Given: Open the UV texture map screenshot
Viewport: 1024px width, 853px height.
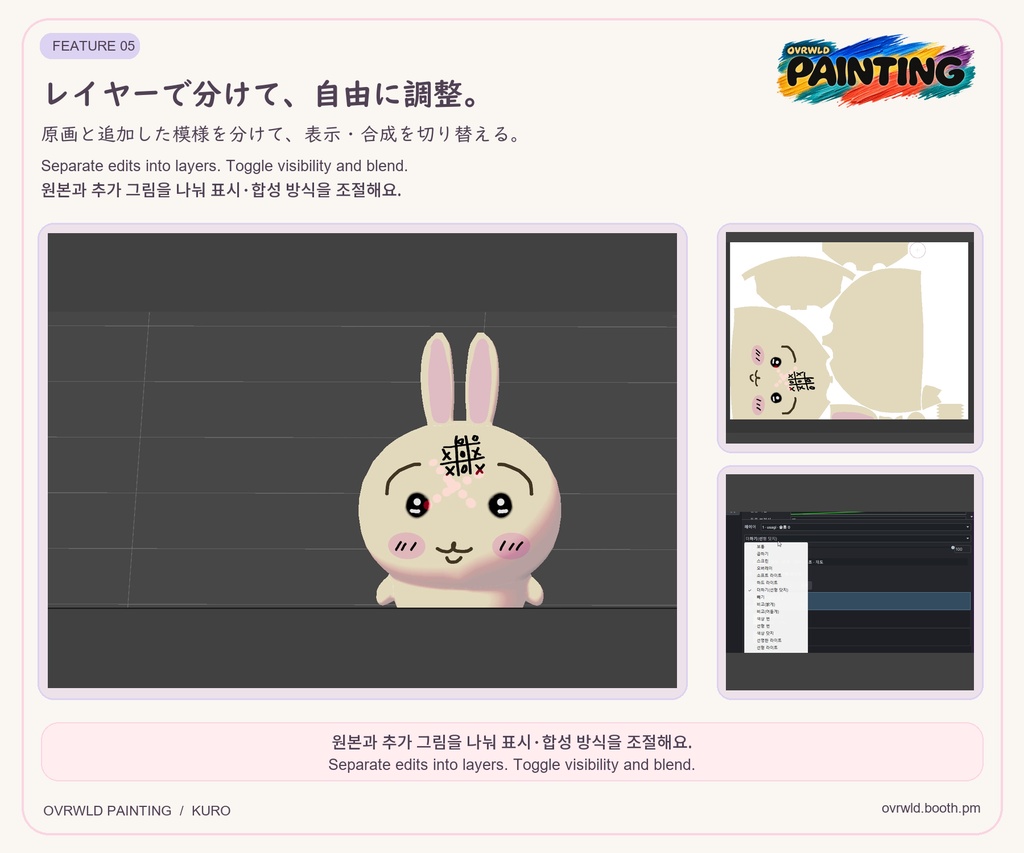Looking at the screenshot, I should (850, 338).
